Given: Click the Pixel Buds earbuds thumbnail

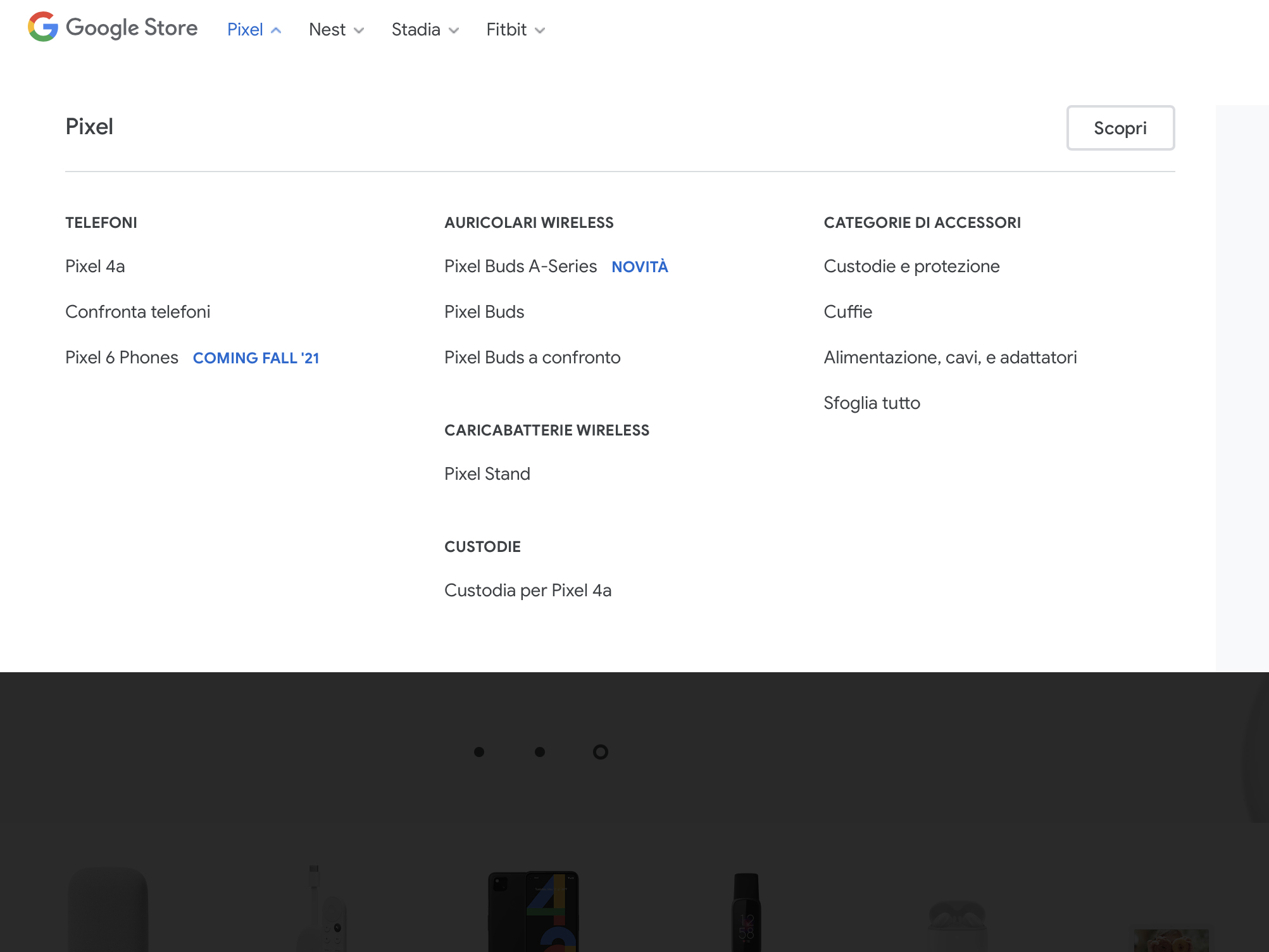Looking at the screenshot, I should coord(957,926).
